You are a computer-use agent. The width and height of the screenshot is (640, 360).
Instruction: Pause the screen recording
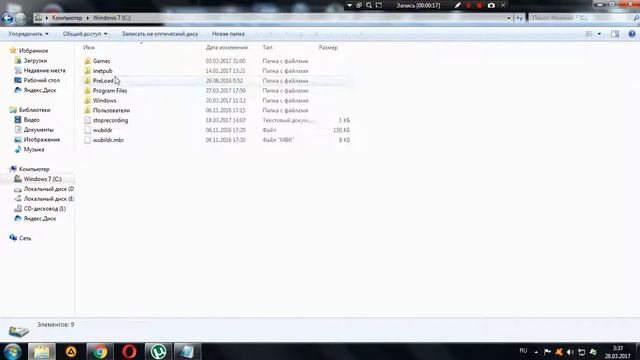click(469, 5)
